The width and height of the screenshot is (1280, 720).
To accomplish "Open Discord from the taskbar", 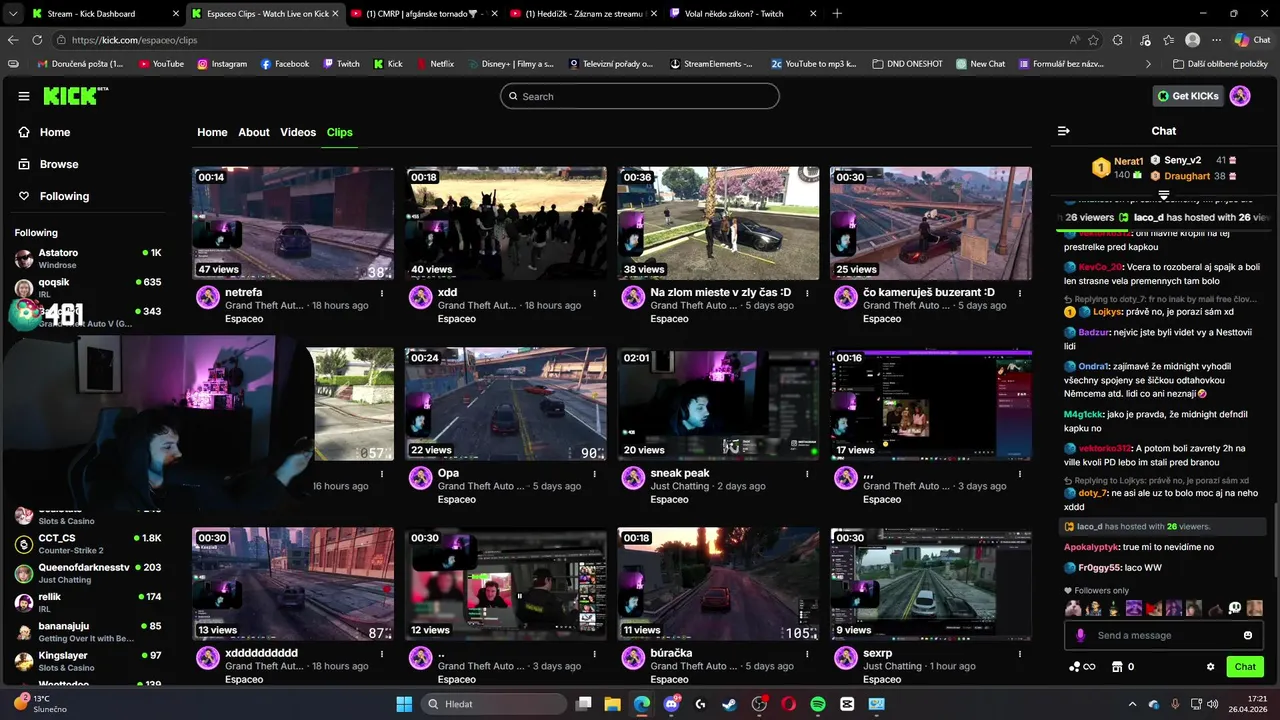I will point(671,704).
